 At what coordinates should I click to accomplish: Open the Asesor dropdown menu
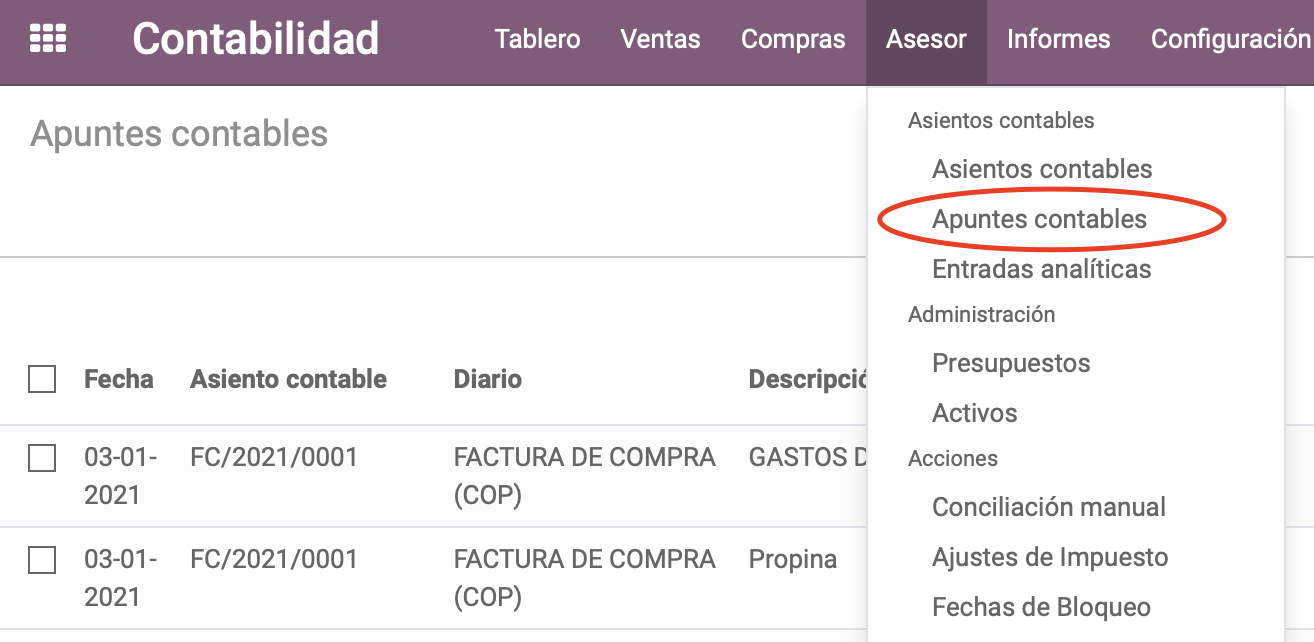pos(926,40)
